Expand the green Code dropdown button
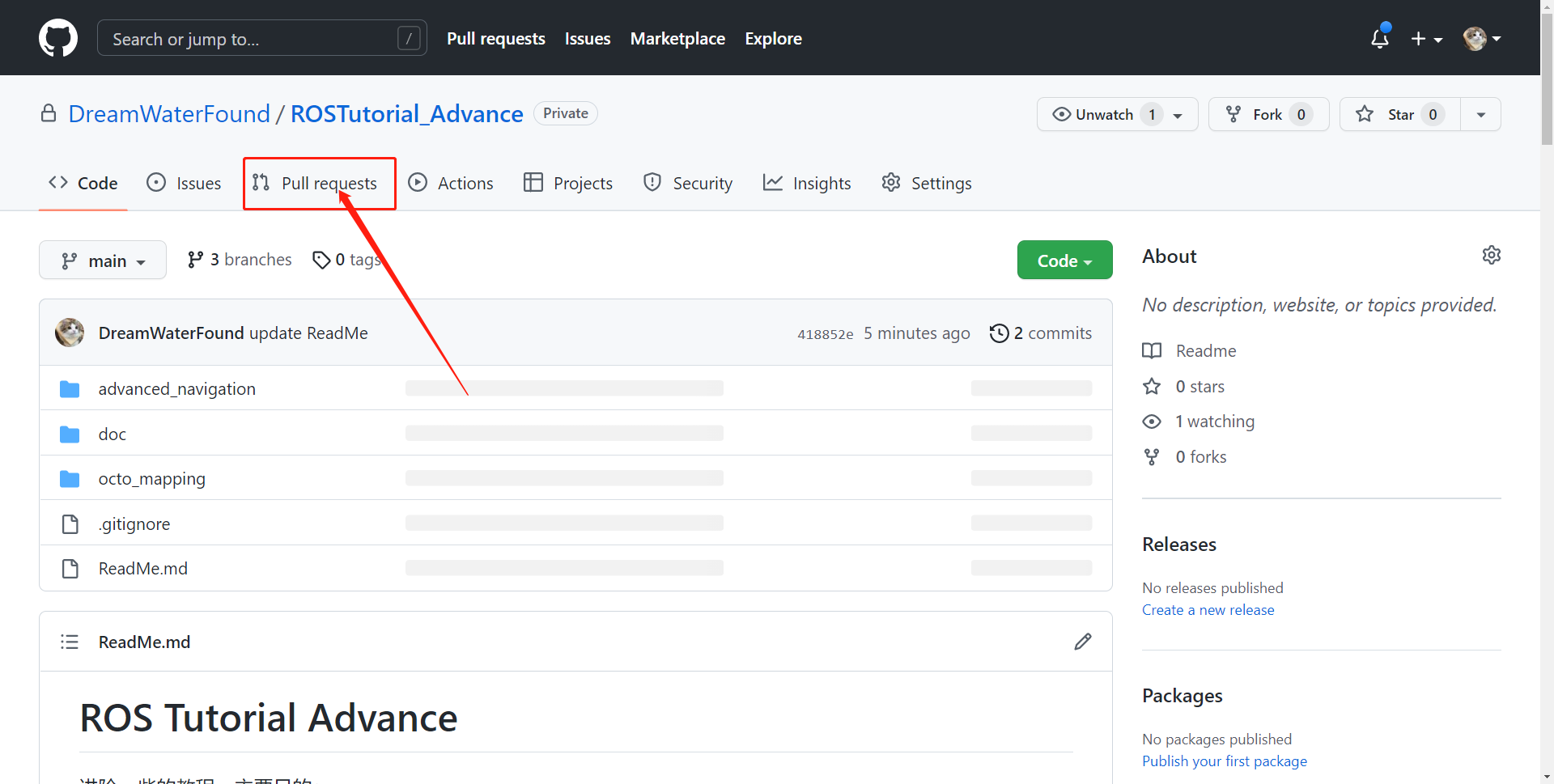Screen dimensions: 1554x784 pos(1064,260)
